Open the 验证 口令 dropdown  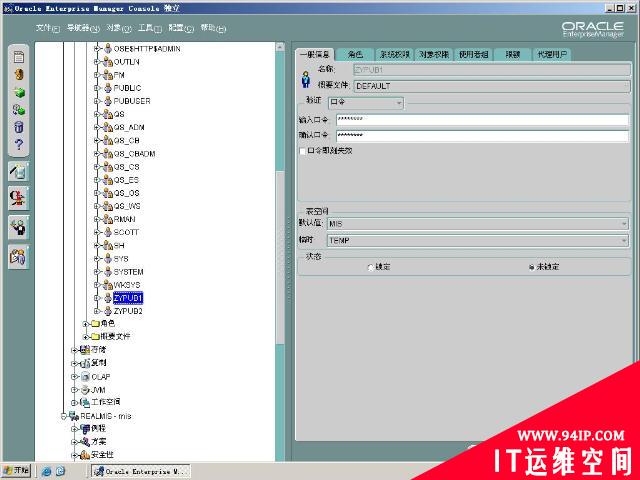(366, 102)
